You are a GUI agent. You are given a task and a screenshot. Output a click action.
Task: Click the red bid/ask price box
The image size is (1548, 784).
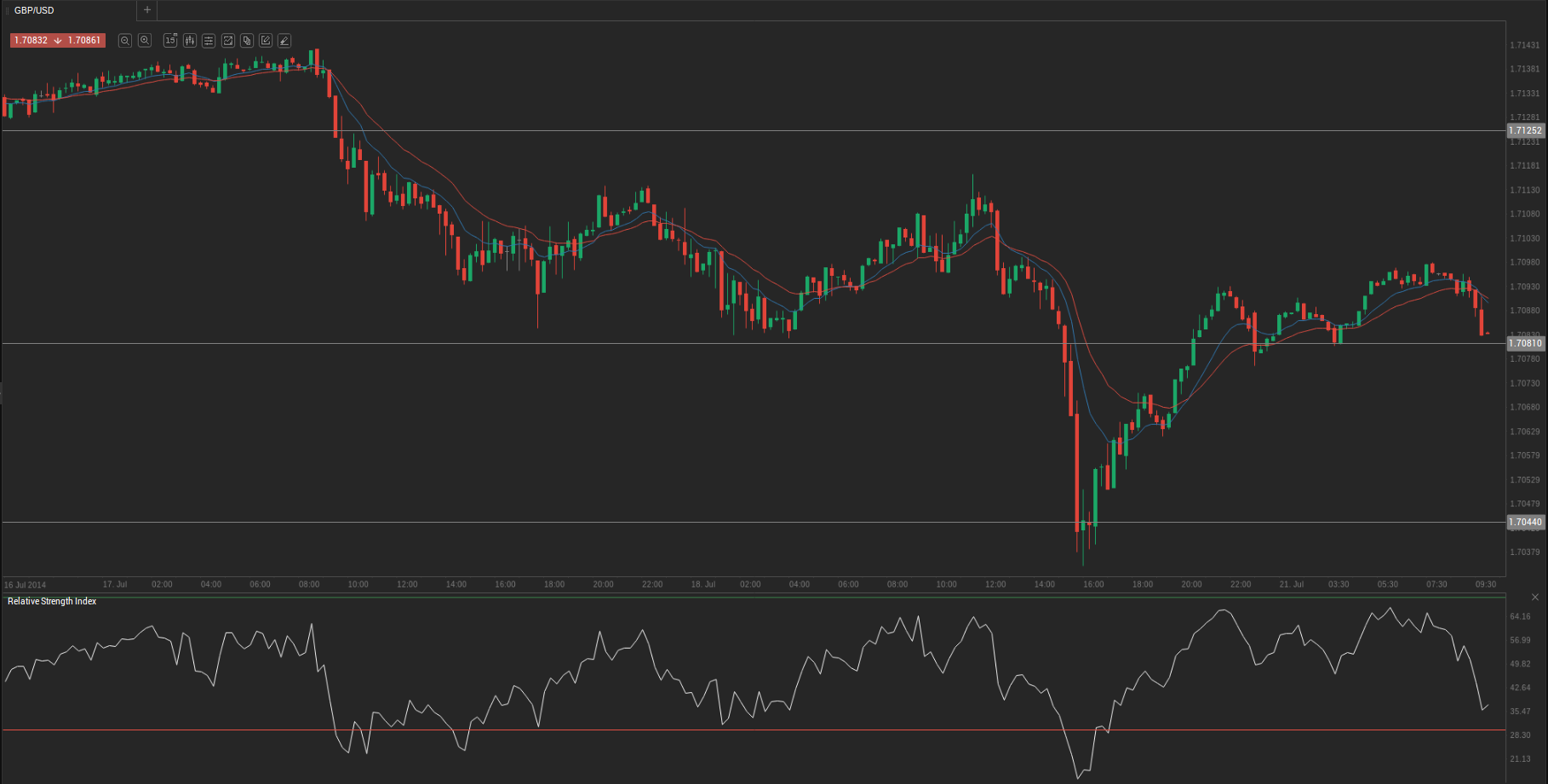click(57, 41)
